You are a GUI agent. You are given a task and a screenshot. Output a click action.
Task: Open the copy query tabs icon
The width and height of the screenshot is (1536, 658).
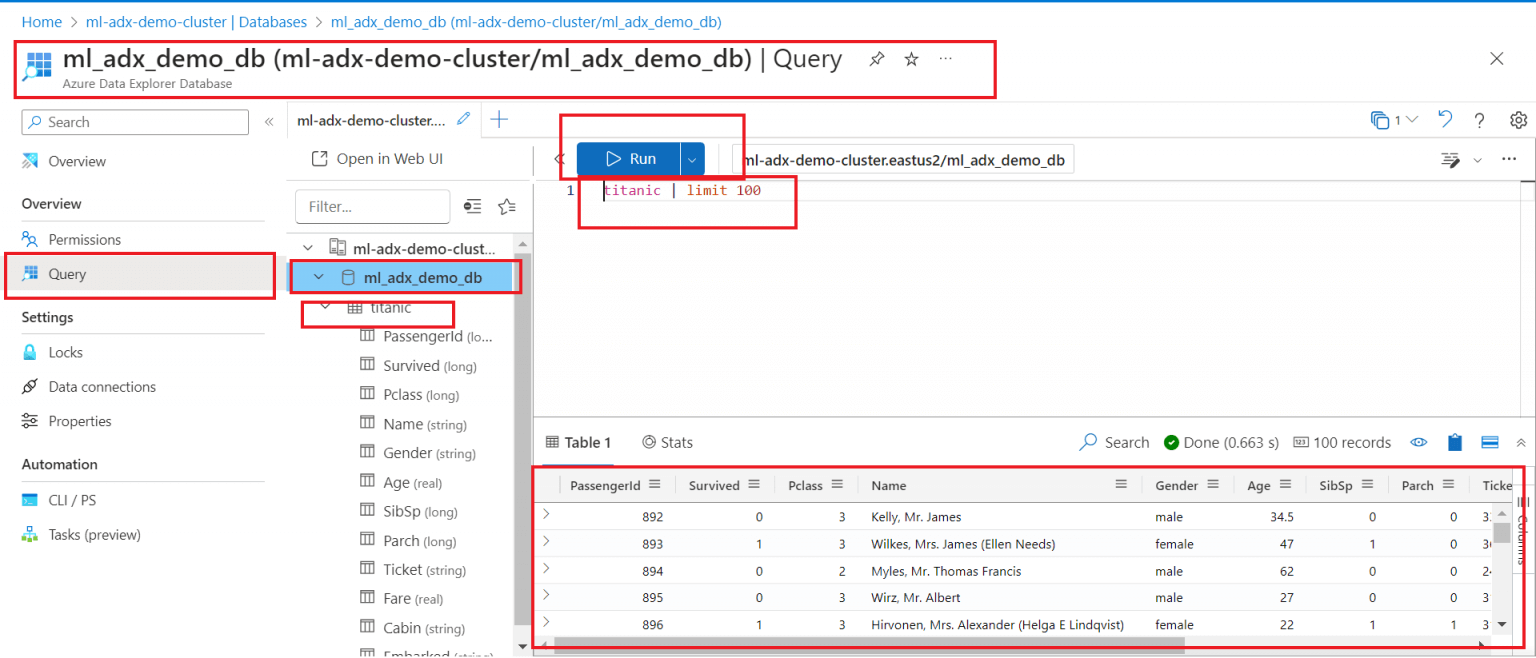click(1381, 120)
